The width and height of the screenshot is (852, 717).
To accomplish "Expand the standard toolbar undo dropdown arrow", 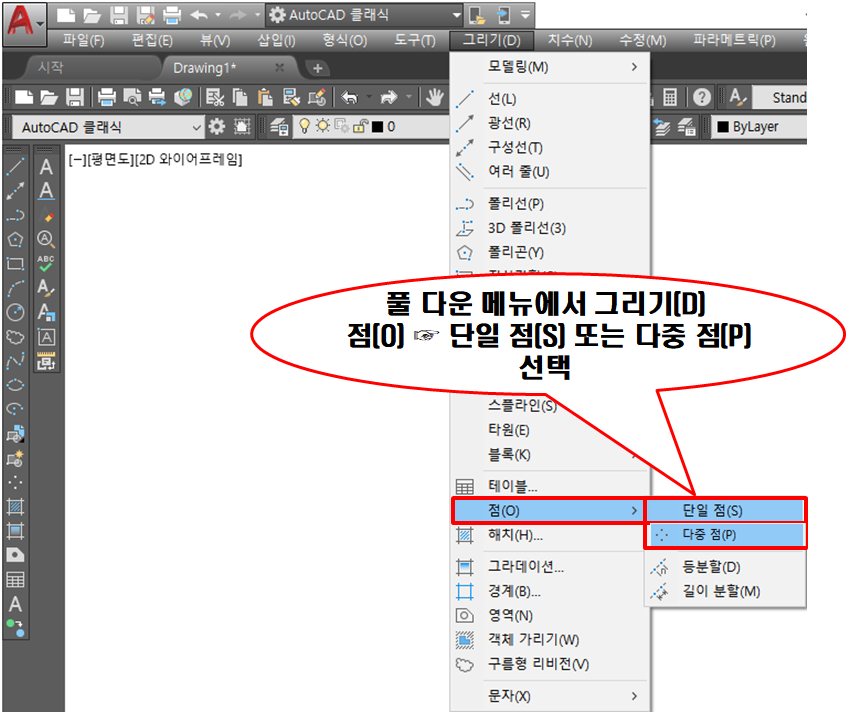I will tap(369, 98).
